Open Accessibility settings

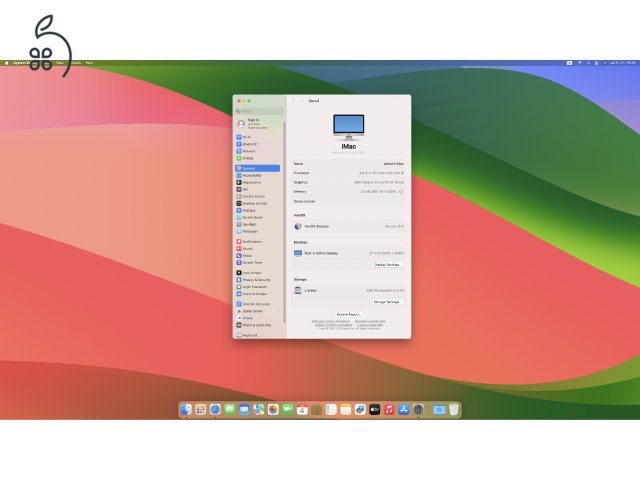(x=258, y=176)
